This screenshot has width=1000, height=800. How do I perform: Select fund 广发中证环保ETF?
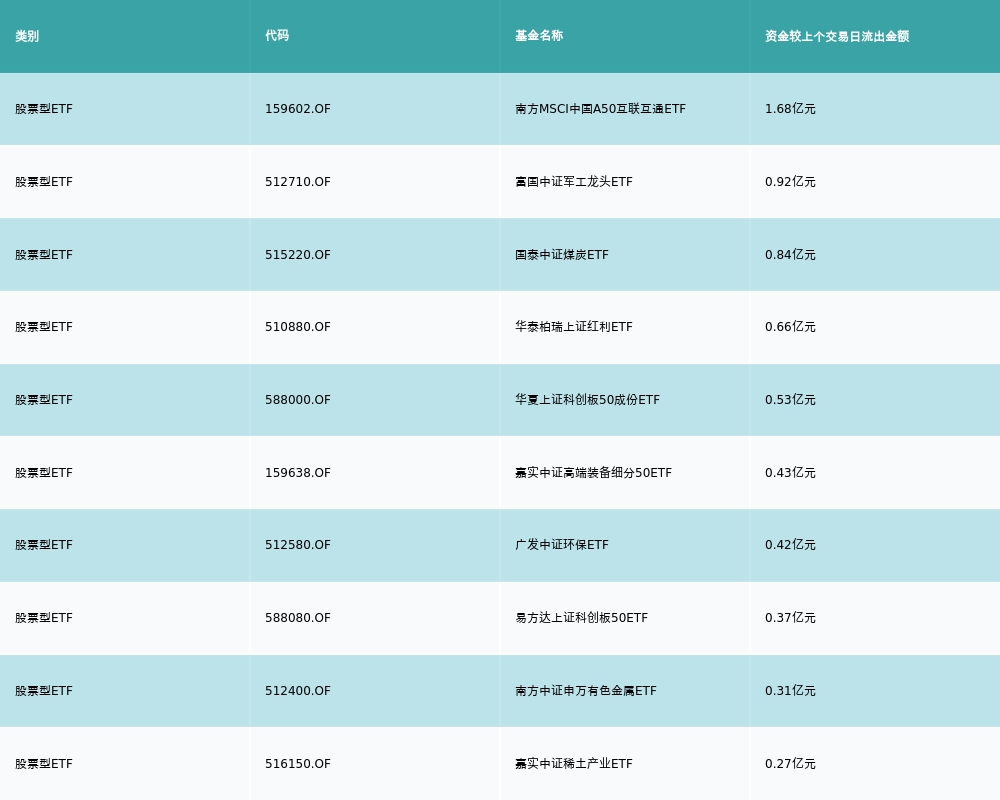[562, 545]
